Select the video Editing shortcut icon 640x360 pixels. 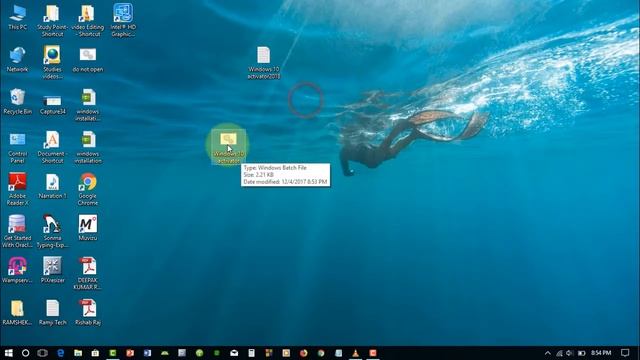pos(87,20)
